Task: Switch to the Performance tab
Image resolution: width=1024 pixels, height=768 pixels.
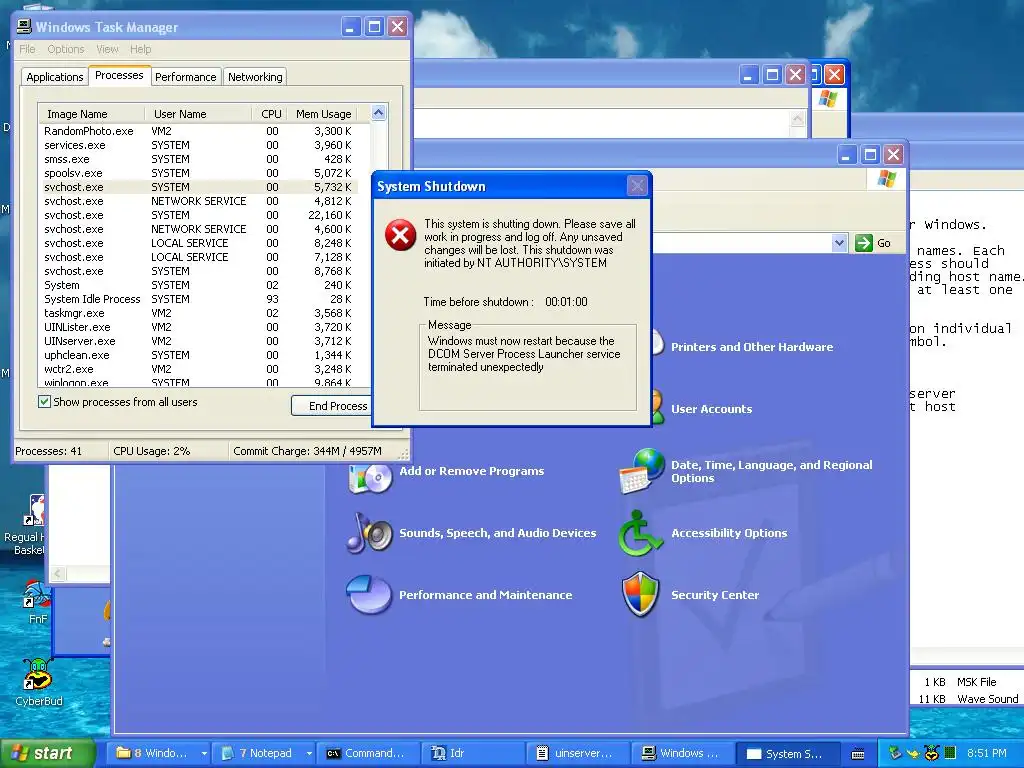Action: point(185,77)
